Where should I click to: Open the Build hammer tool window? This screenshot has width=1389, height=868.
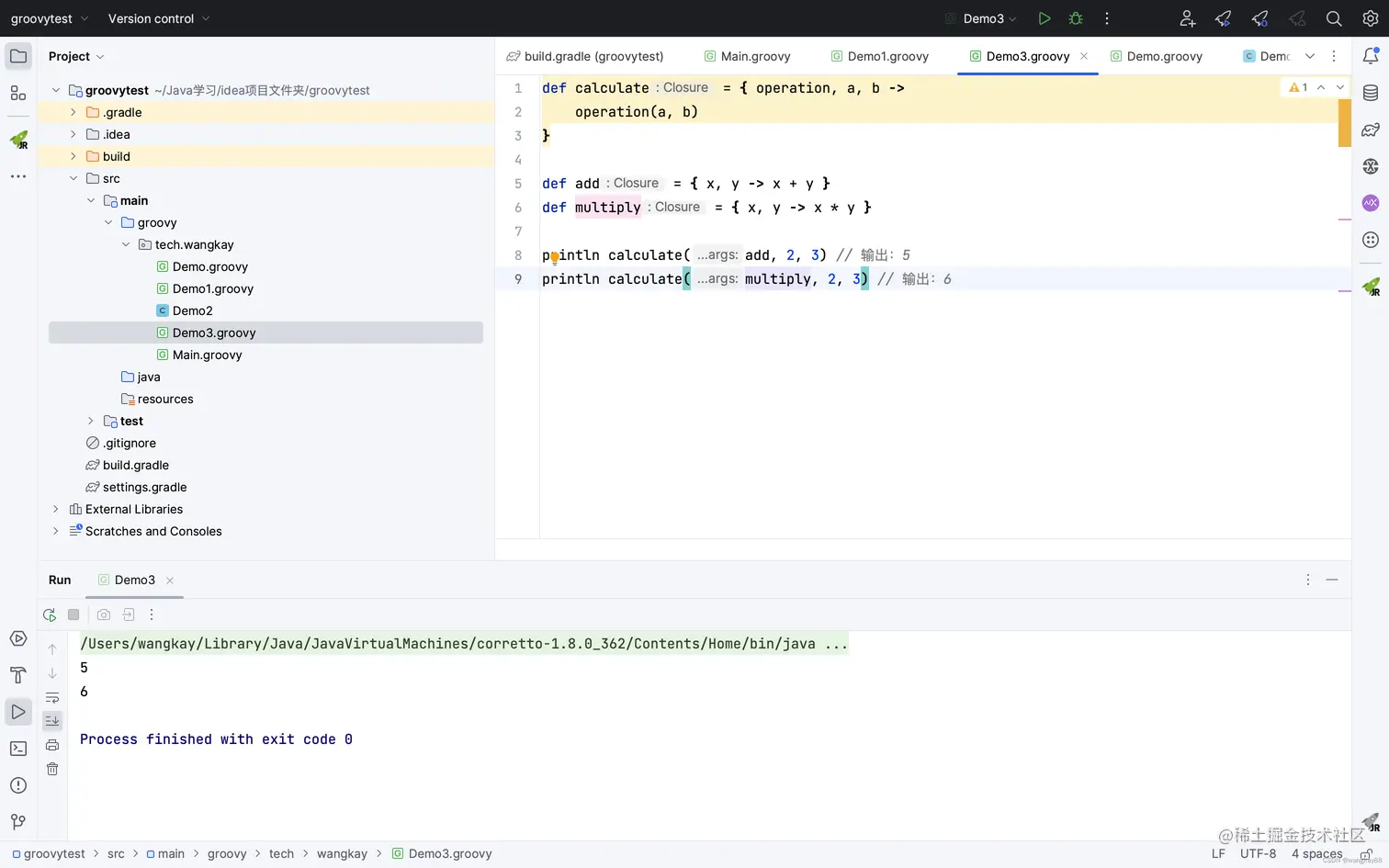click(18, 675)
